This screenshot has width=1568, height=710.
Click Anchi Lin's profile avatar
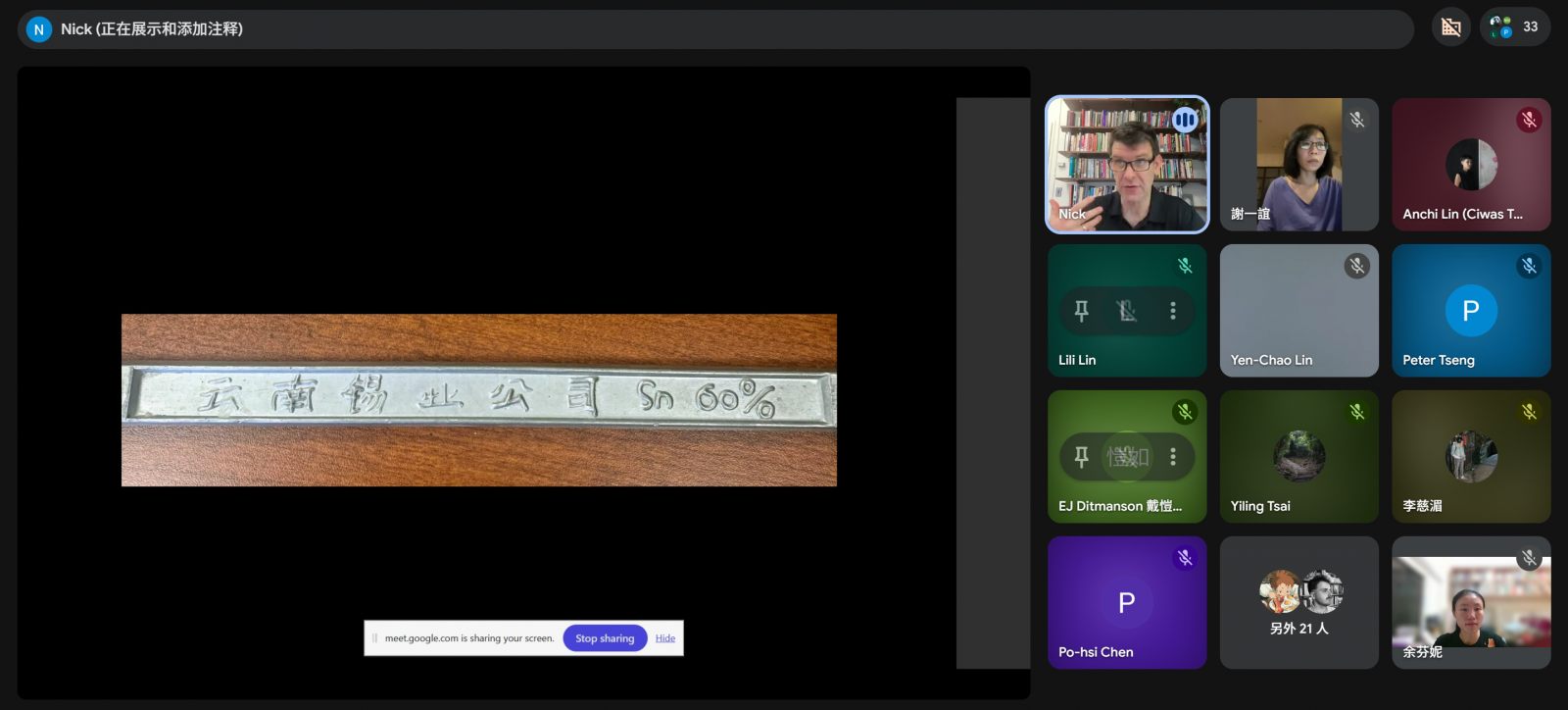click(1471, 164)
